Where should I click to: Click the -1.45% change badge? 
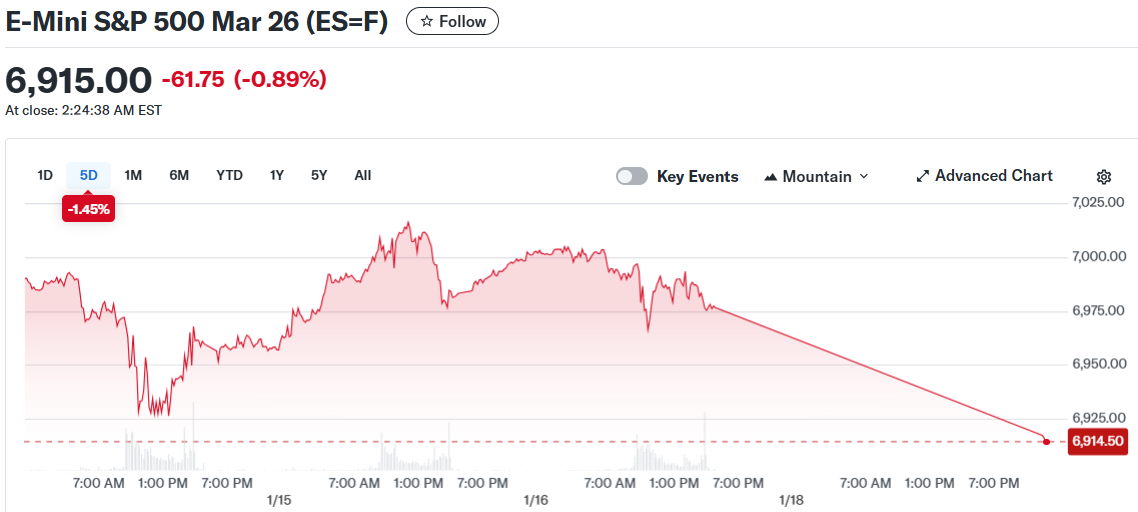89,209
